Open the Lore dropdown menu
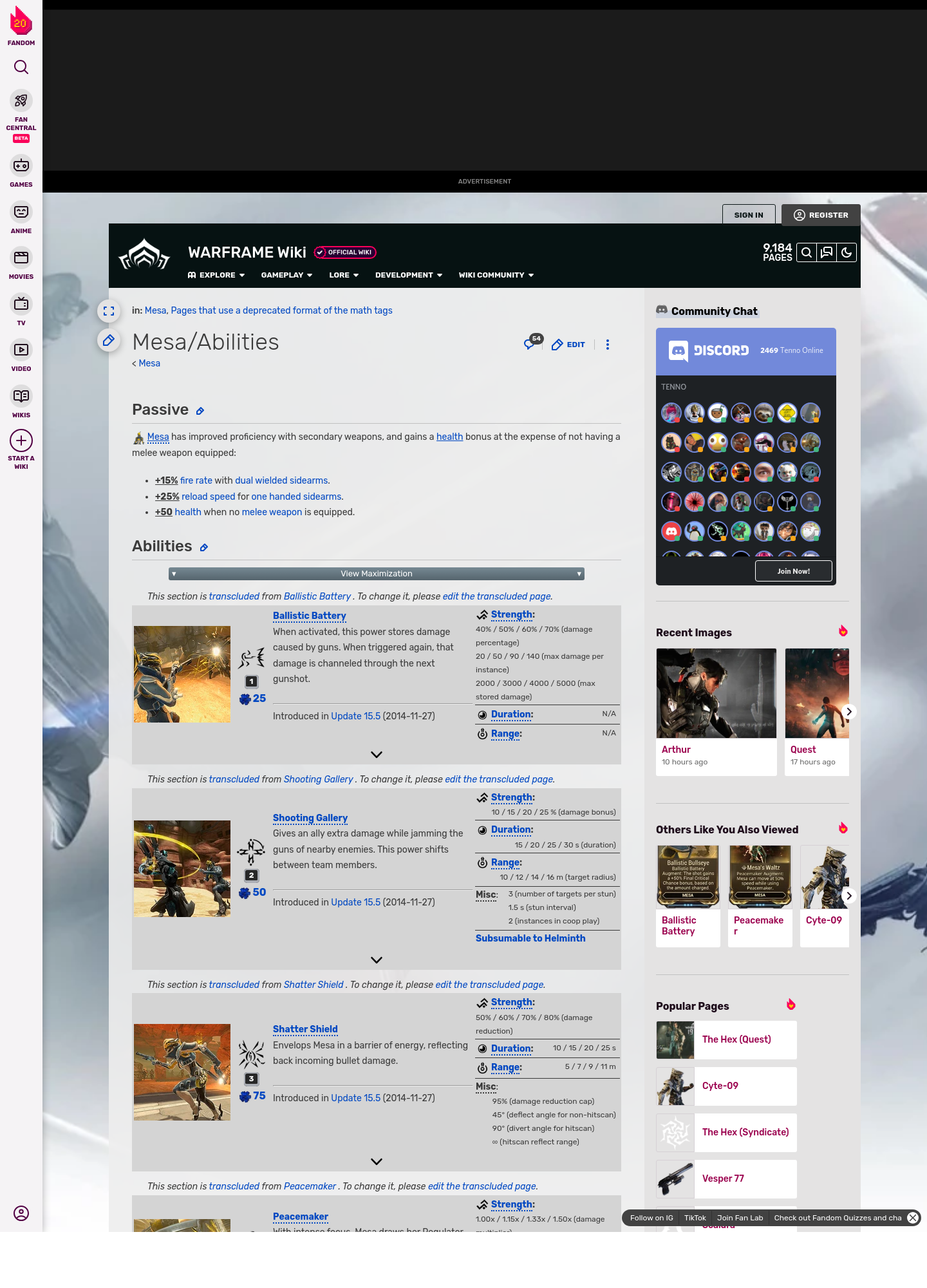The width and height of the screenshot is (927, 1288). pos(344,275)
